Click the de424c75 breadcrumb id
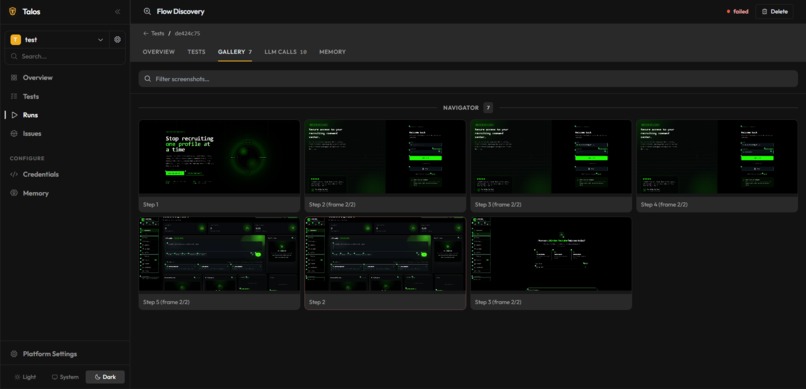The width and height of the screenshot is (806, 389). [187, 33]
